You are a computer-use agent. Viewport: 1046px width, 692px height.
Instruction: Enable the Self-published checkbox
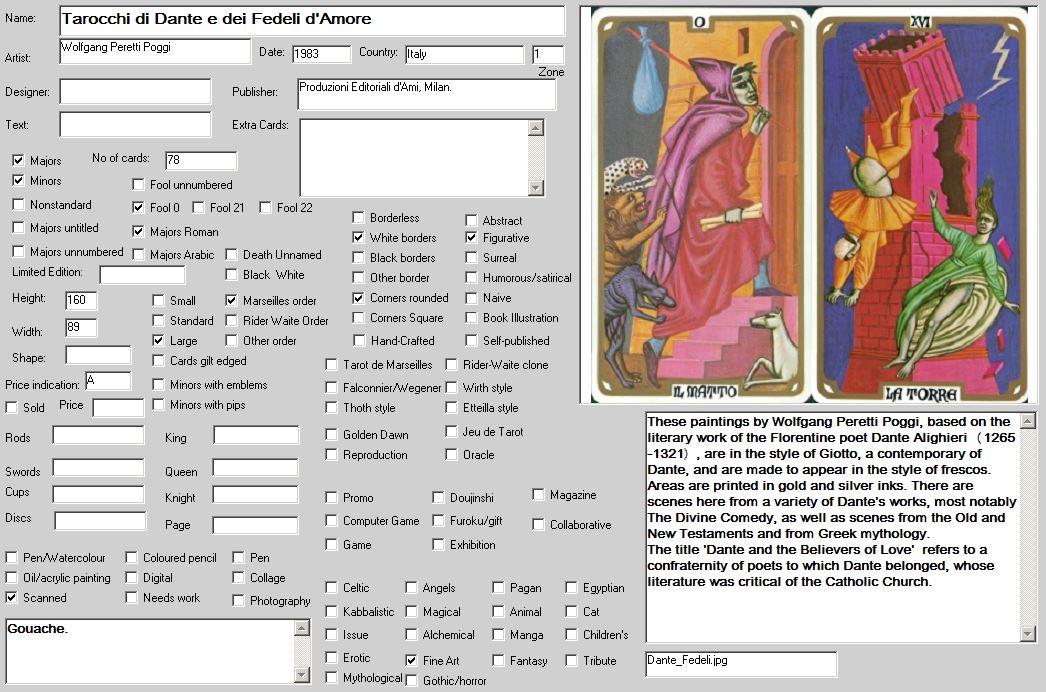(471, 340)
